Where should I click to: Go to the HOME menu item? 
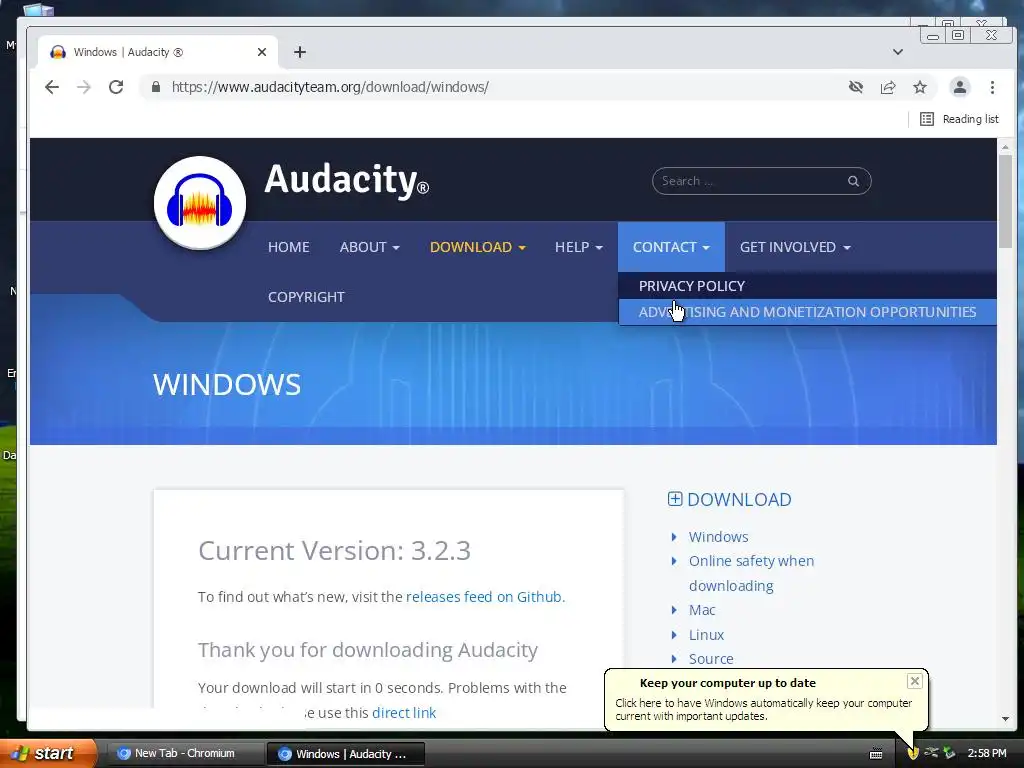(289, 247)
